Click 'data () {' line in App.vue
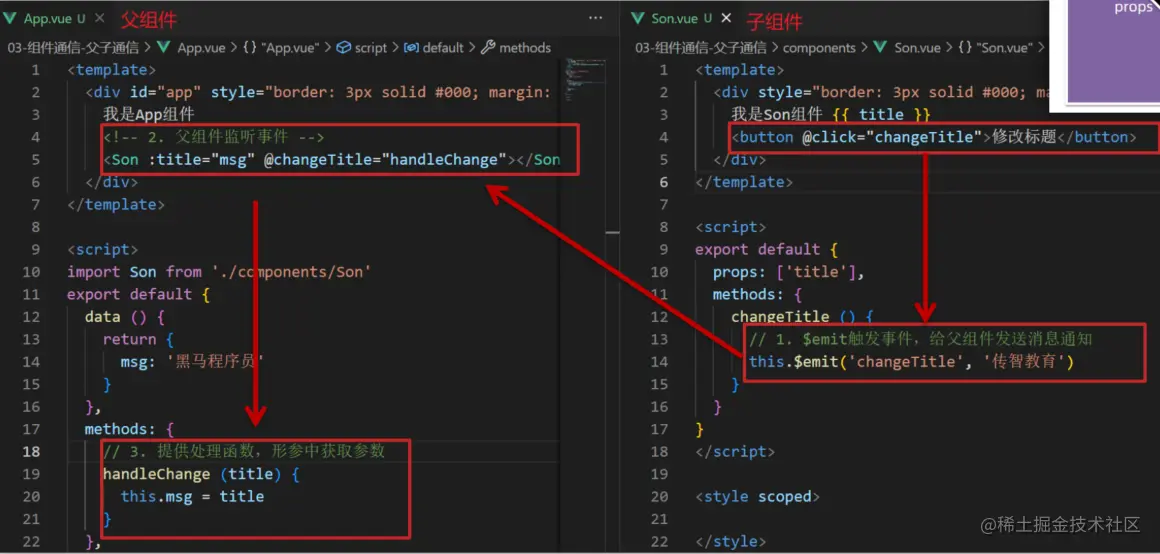 point(125,317)
